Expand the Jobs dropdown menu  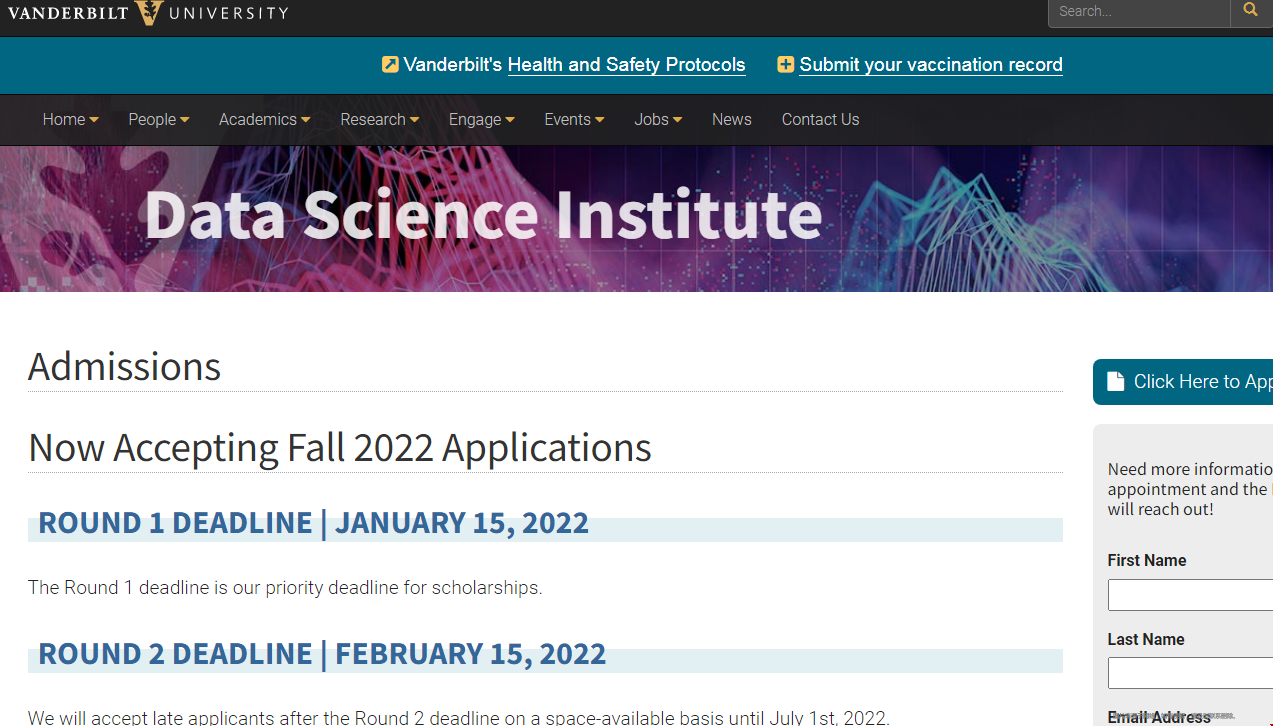[658, 119]
